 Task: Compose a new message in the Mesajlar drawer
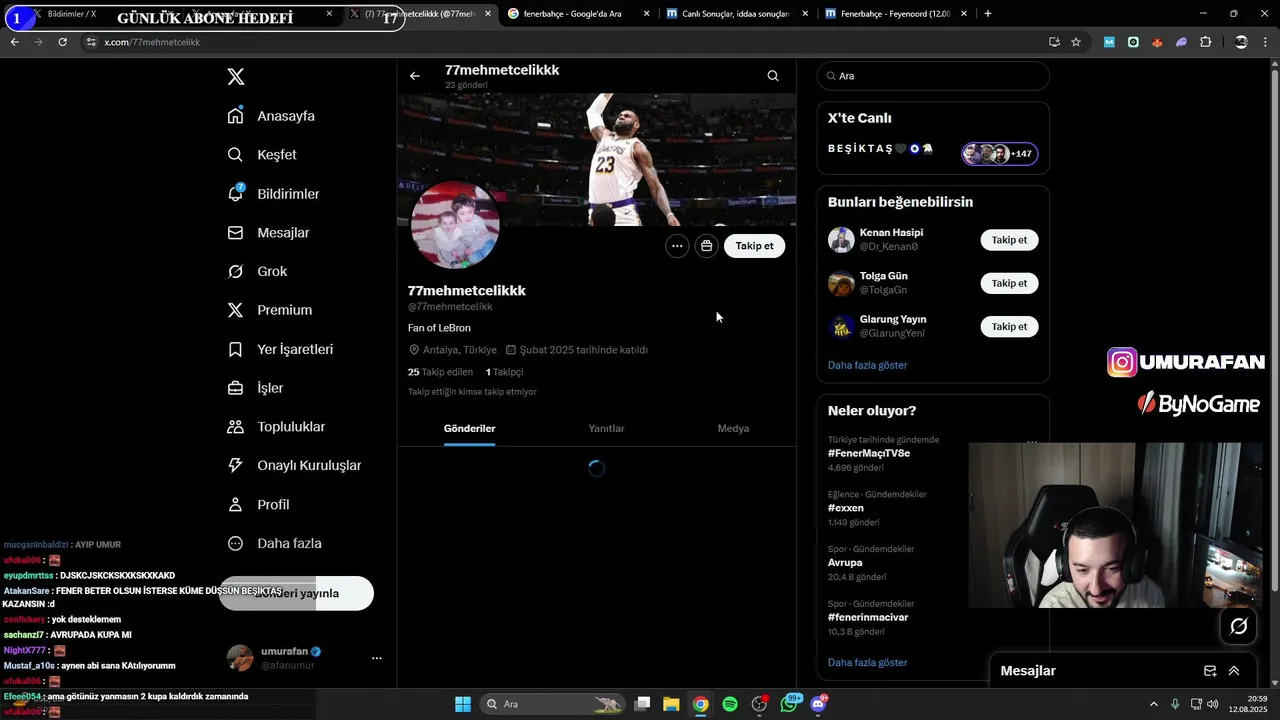[1210, 671]
